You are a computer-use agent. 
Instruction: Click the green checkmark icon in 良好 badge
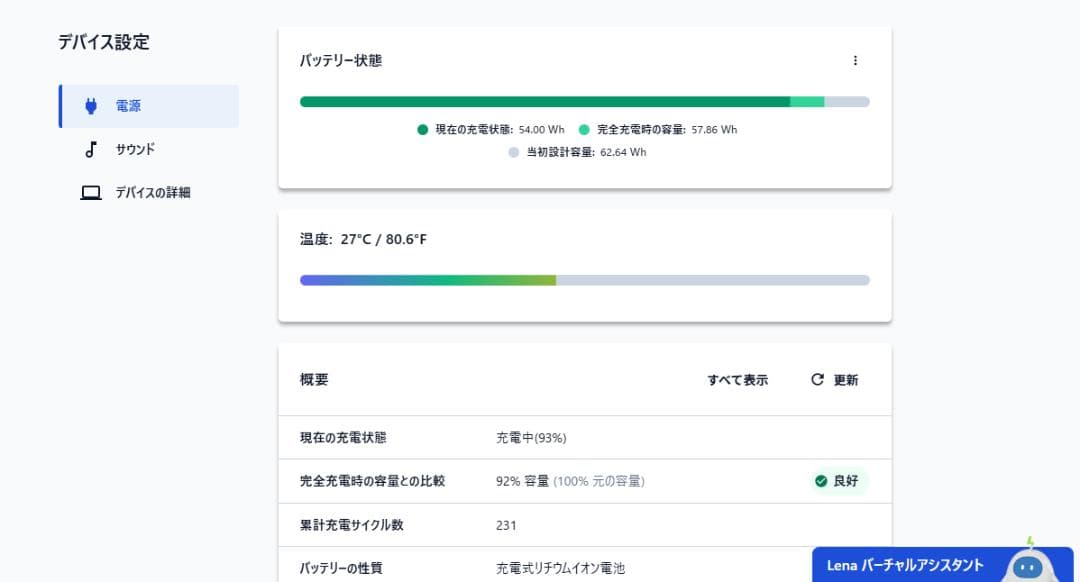821,481
